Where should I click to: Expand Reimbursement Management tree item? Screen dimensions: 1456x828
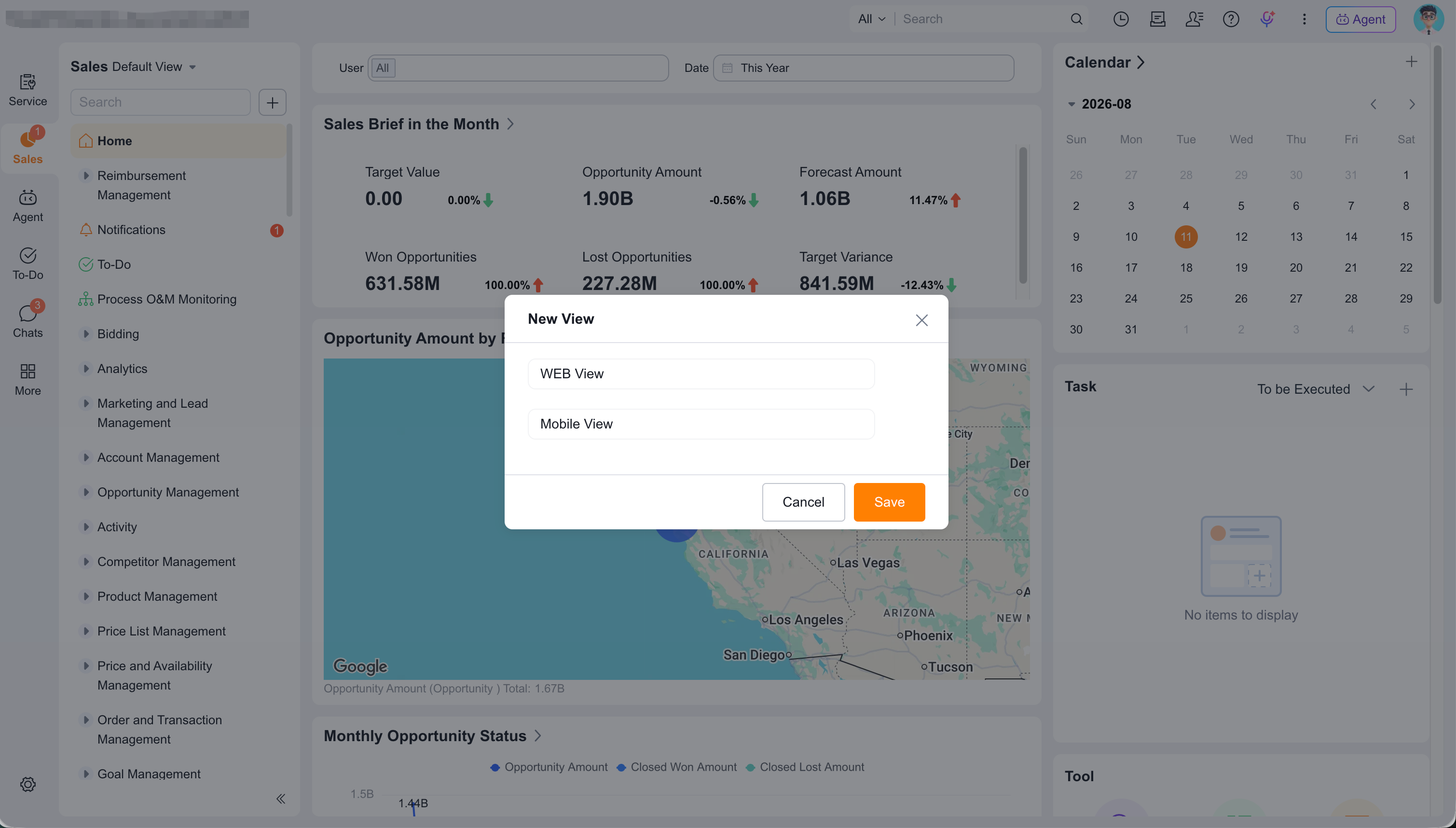pos(86,176)
